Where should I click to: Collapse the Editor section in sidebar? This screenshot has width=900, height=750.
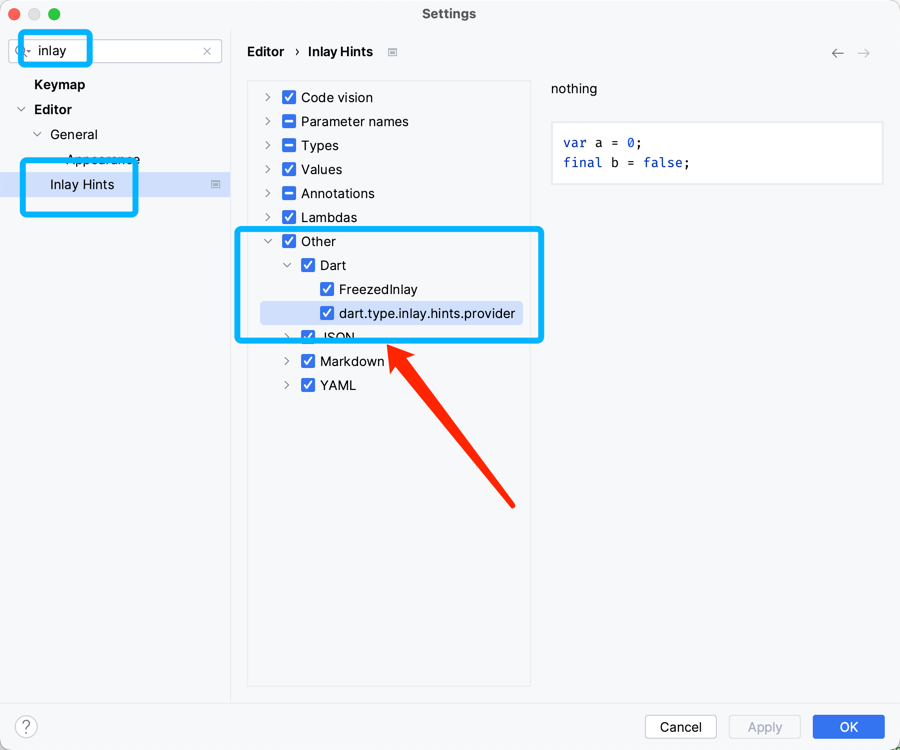(22, 110)
